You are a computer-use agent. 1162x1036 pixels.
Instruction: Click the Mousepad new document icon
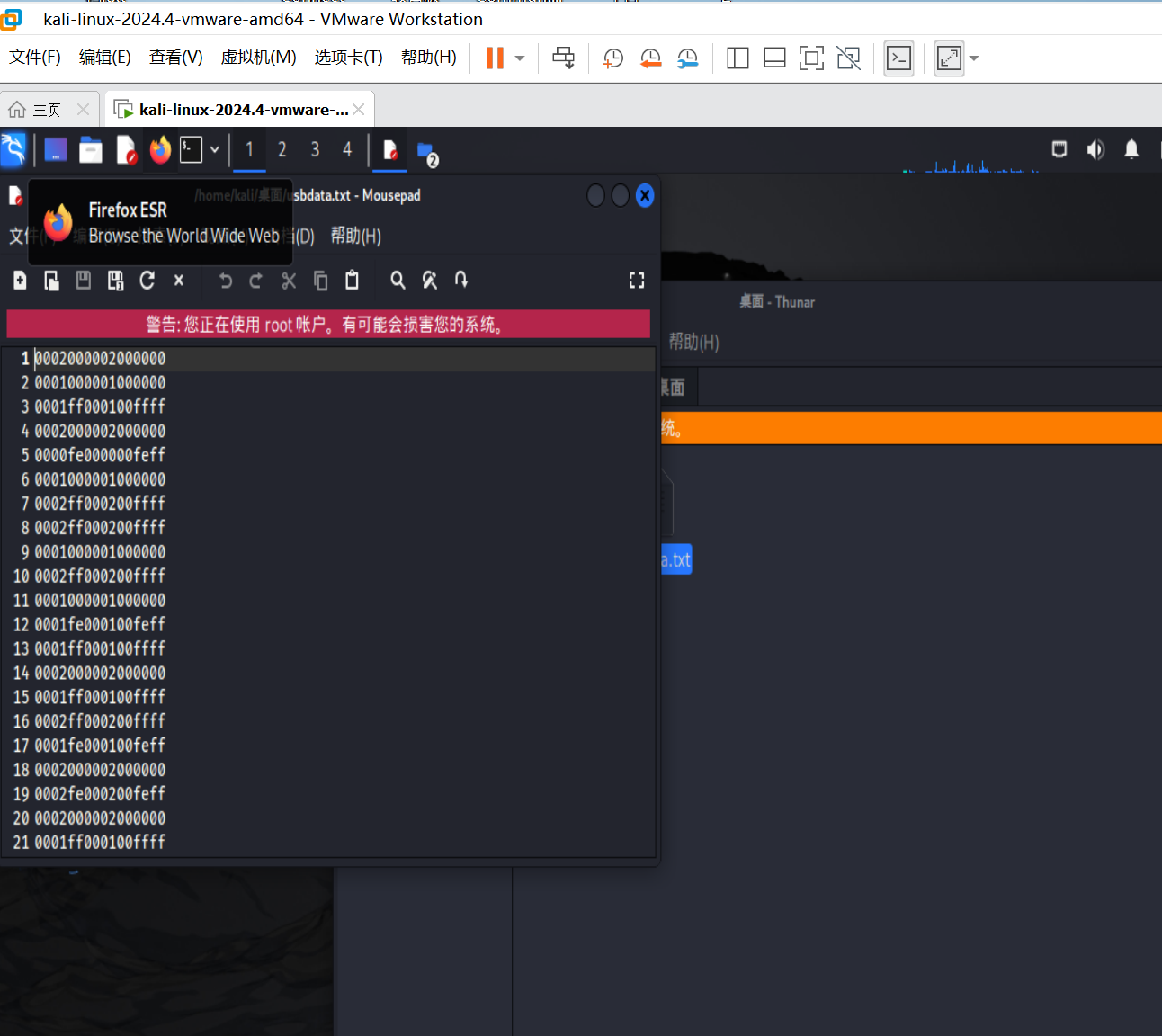click(x=20, y=281)
